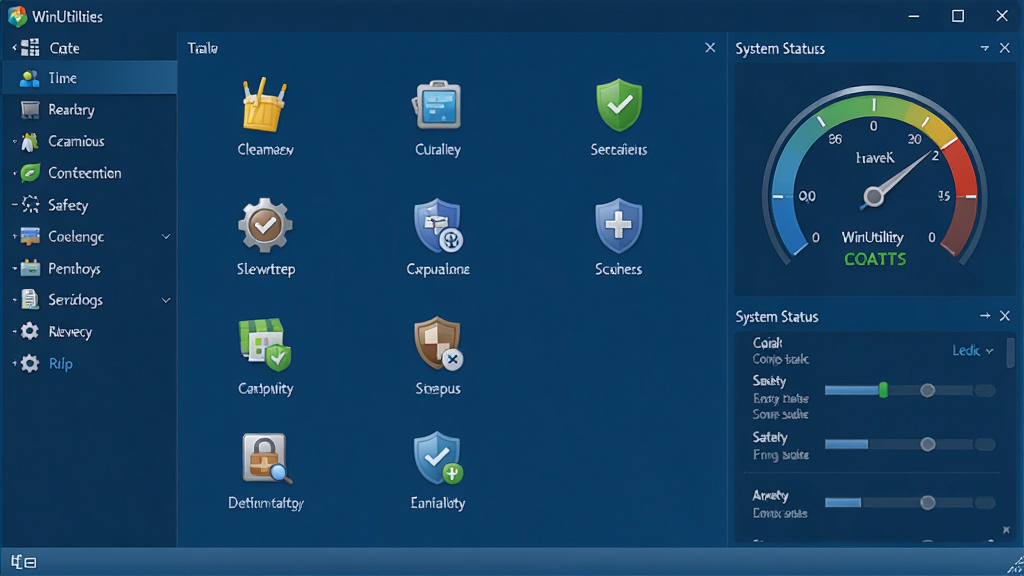Click the Rearlary monitor icon
1024x576 pixels.
[x=30, y=110]
